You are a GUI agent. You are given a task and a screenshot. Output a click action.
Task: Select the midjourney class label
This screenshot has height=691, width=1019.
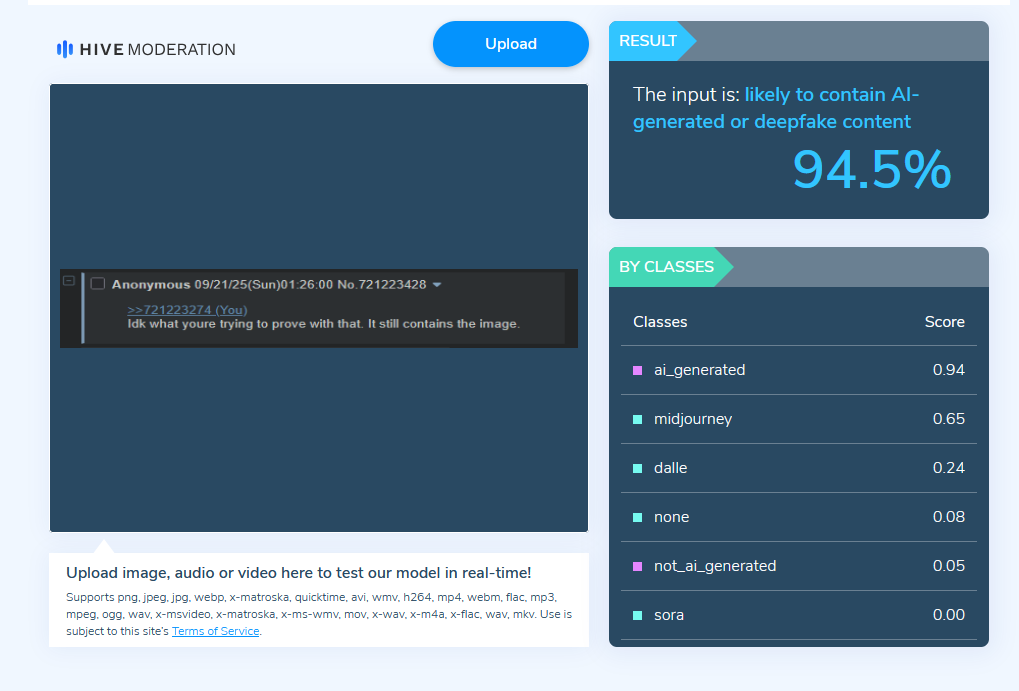[693, 419]
